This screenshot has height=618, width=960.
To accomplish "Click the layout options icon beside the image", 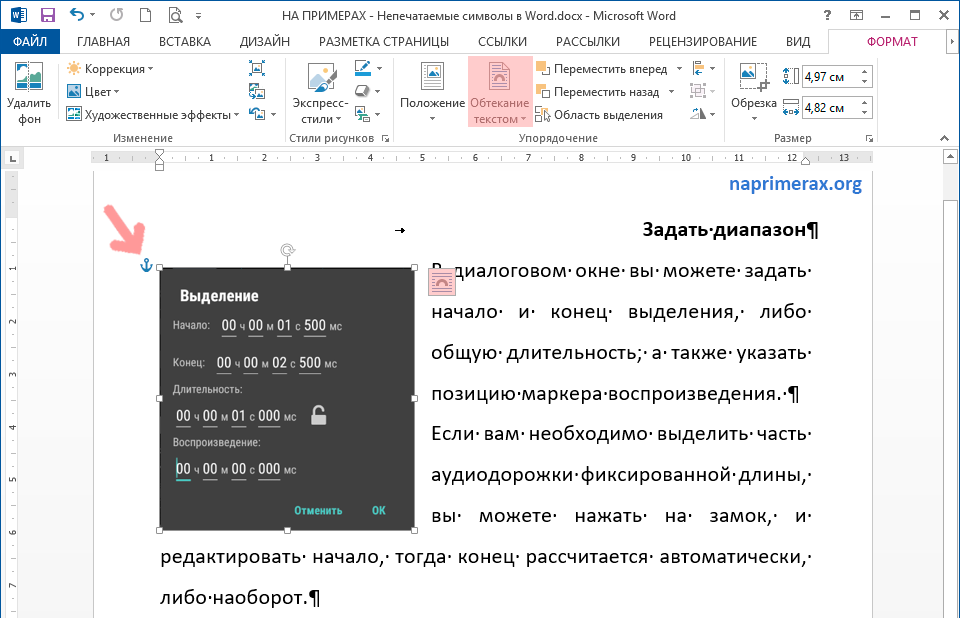I will tap(442, 284).
